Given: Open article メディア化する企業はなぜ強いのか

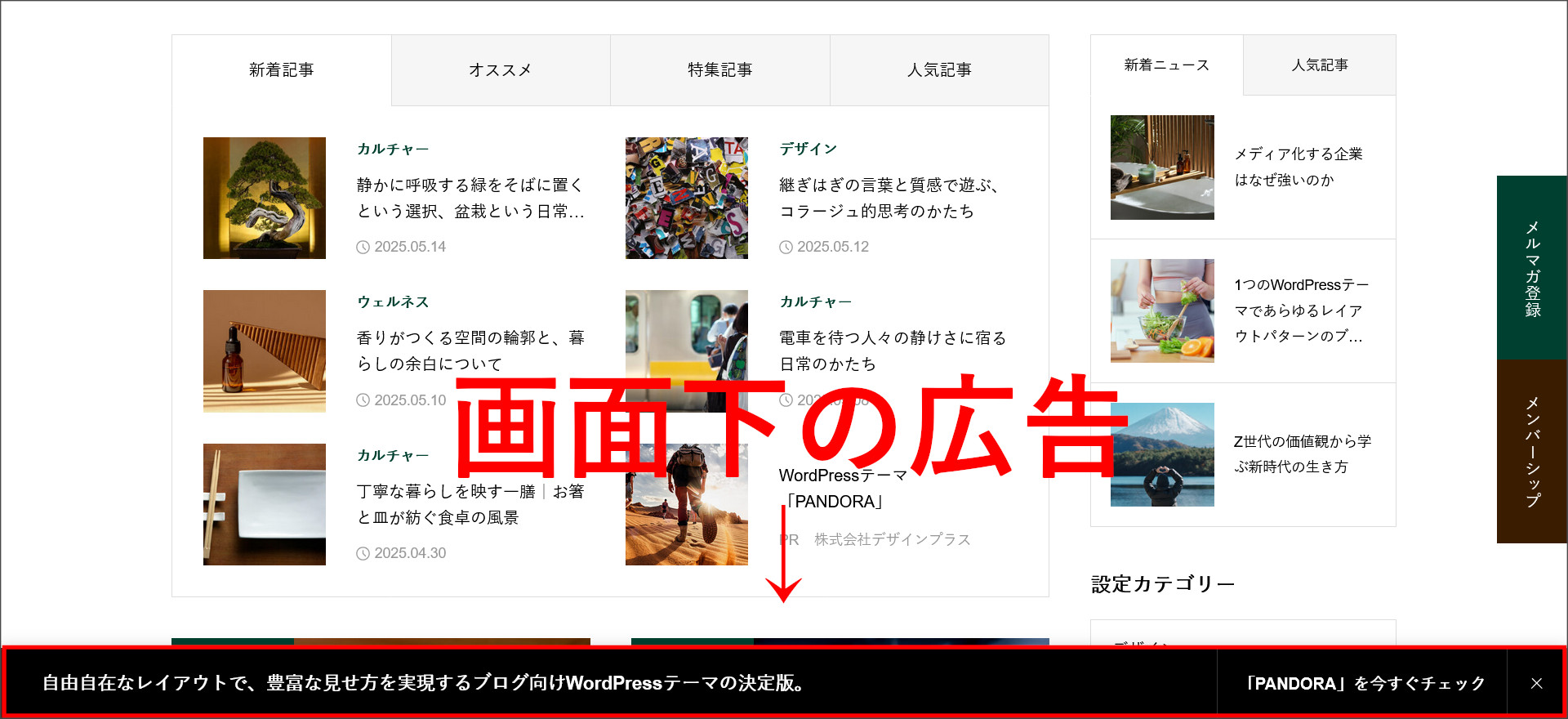Looking at the screenshot, I should tap(1298, 167).
